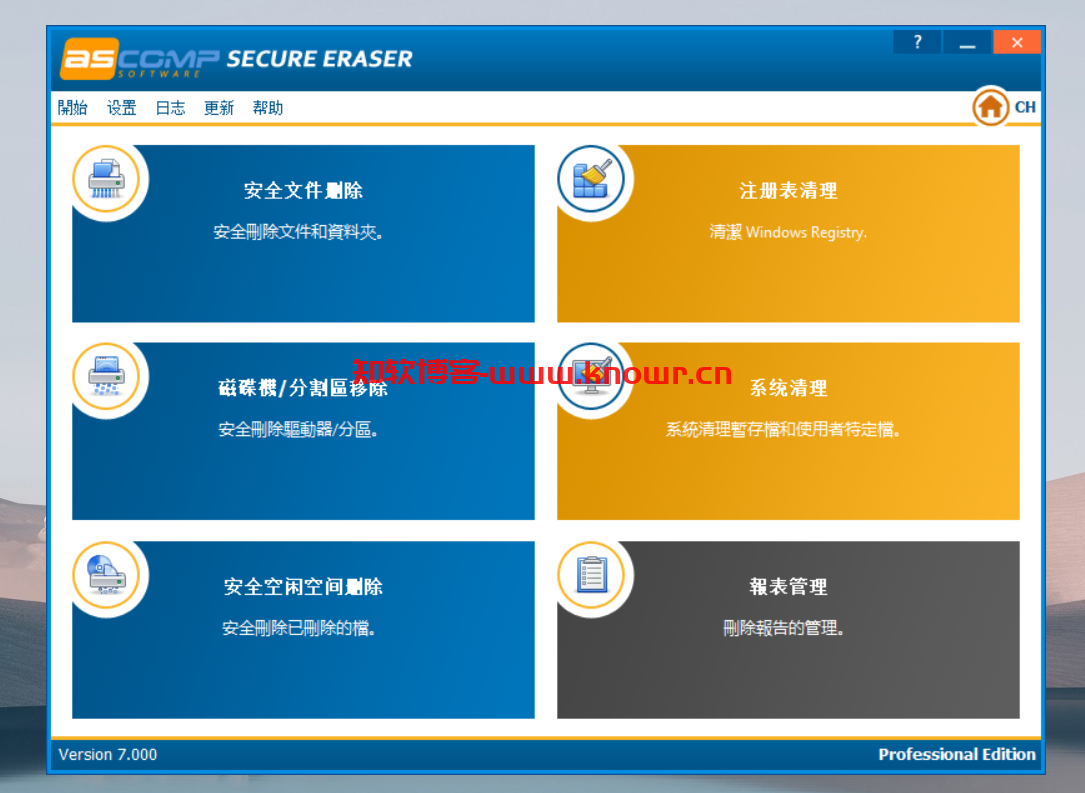Click the orange home icon
Viewport: 1085px width, 793px height.
point(990,107)
